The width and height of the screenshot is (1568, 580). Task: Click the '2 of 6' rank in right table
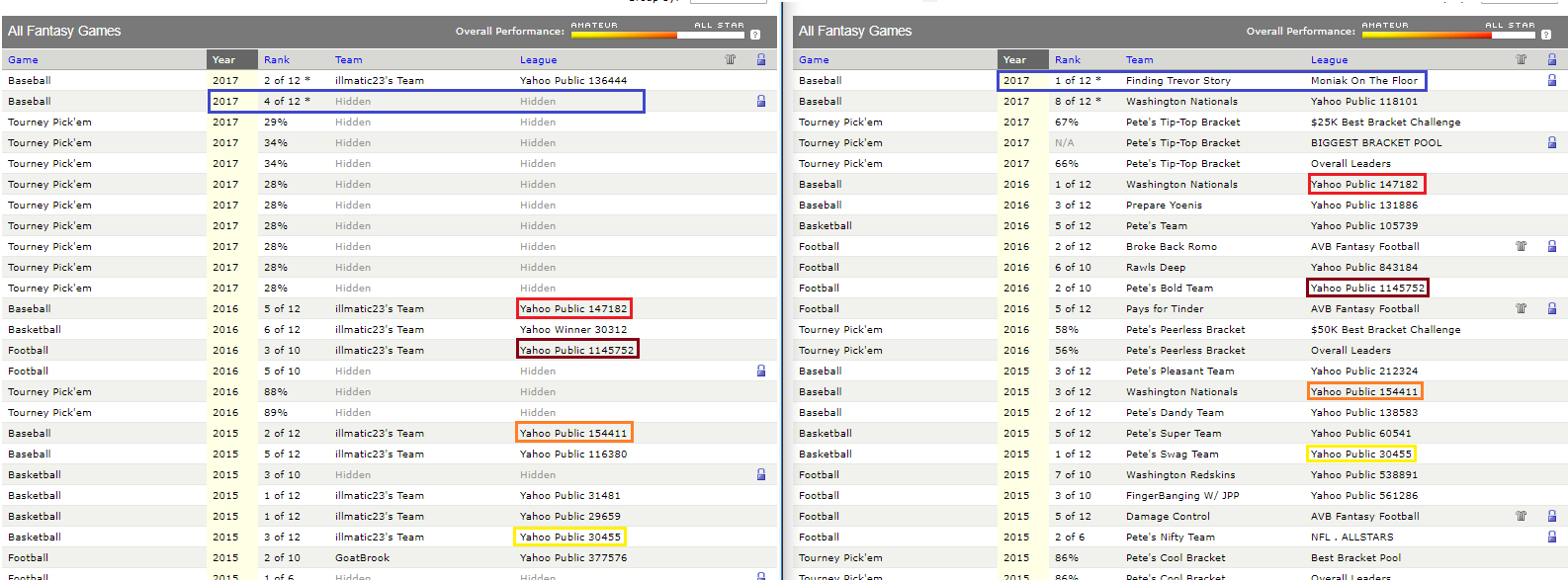[1070, 538]
